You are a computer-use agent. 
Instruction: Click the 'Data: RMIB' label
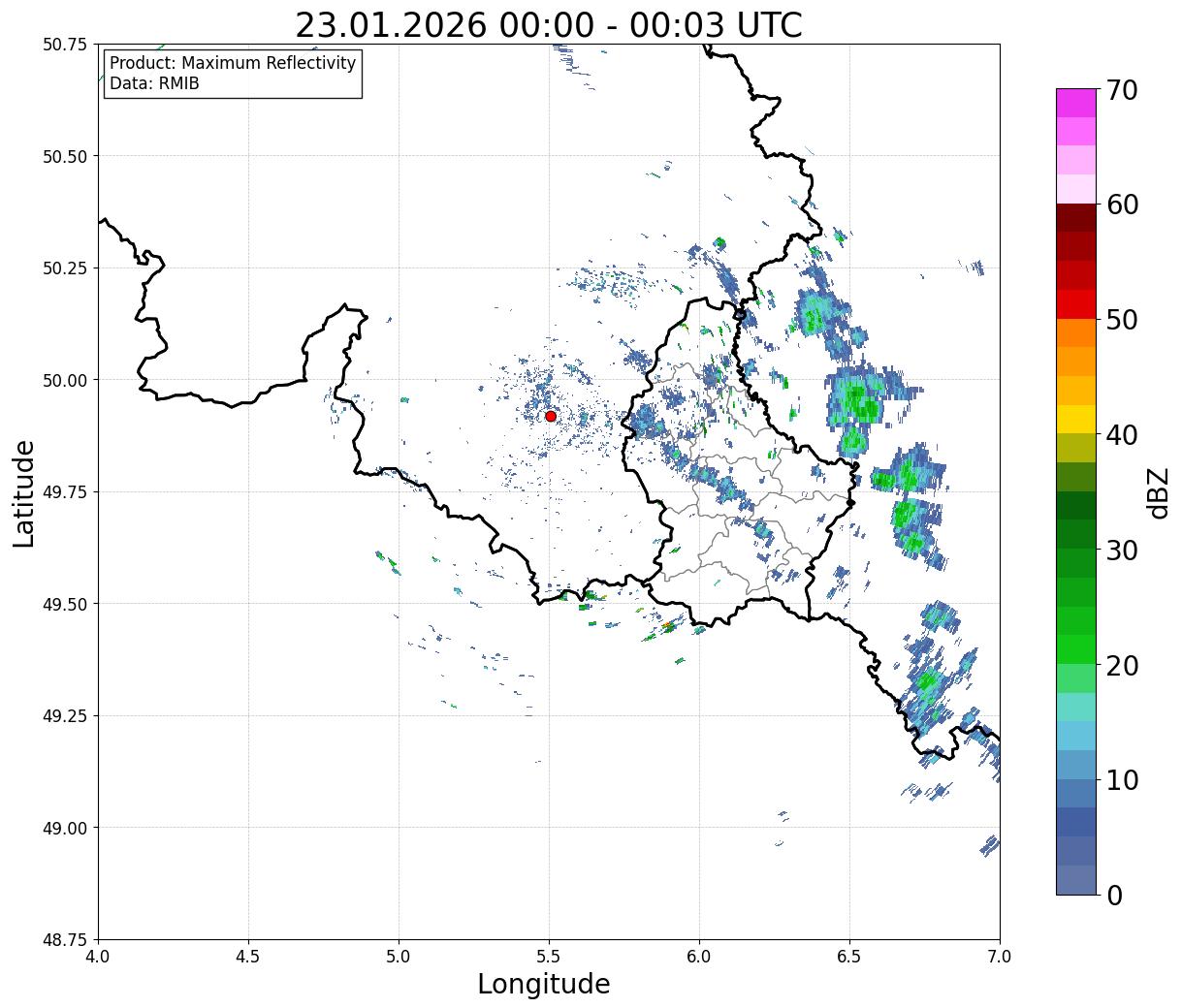pyautogui.click(x=154, y=83)
